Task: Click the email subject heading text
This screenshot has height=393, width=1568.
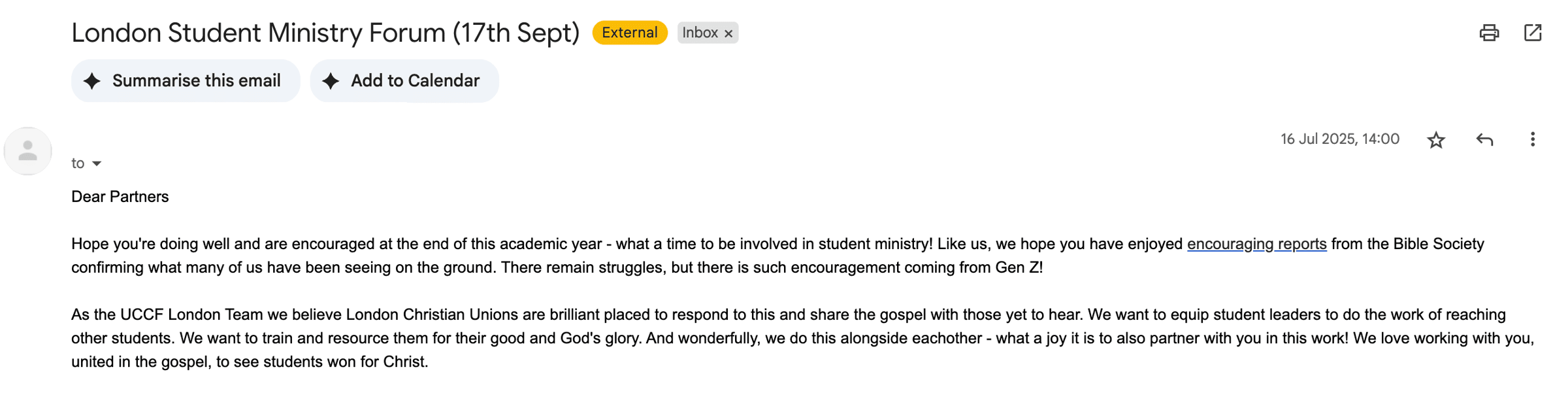Action: pyautogui.click(x=325, y=33)
